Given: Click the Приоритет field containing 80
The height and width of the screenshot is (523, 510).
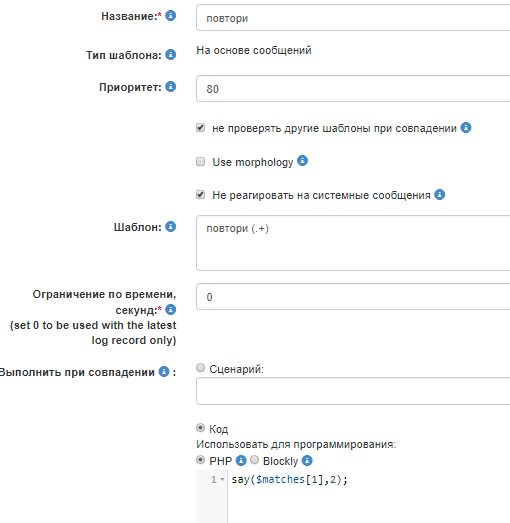Looking at the screenshot, I should pyautogui.click(x=353, y=88).
